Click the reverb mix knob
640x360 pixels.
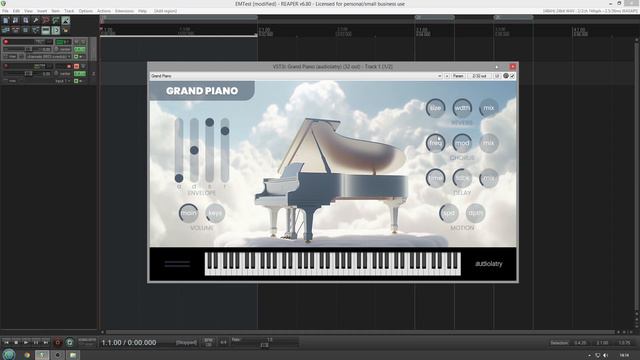(x=489, y=108)
